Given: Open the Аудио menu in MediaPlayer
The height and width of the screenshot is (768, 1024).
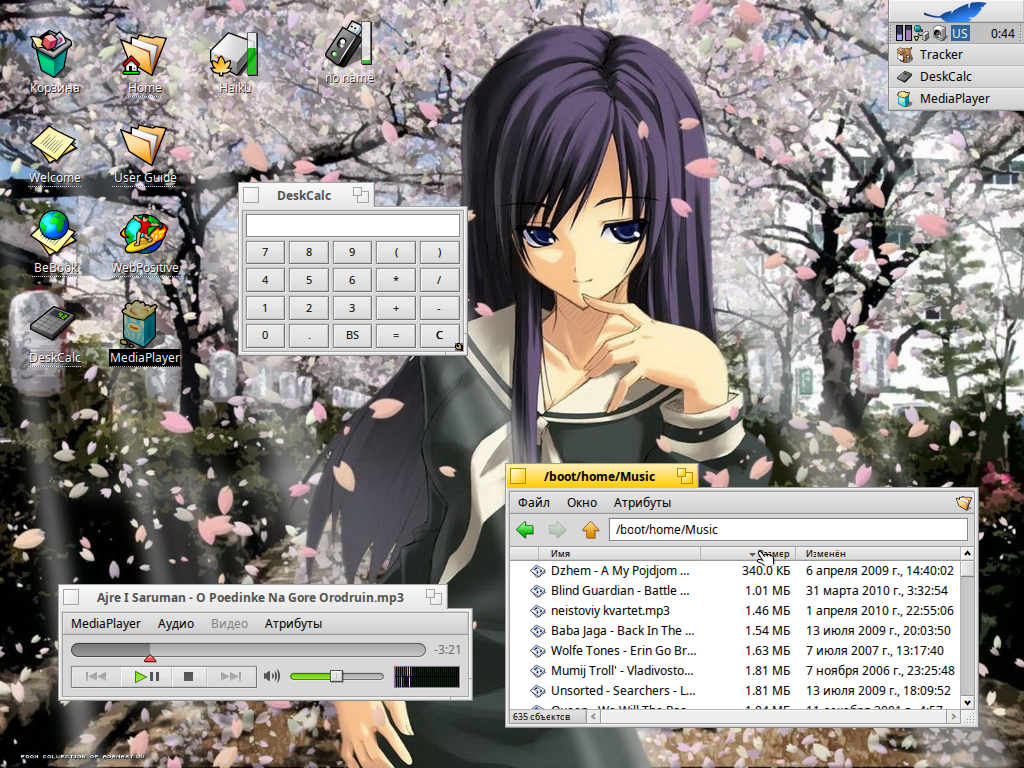Looking at the screenshot, I should click(x=176, y=624).
